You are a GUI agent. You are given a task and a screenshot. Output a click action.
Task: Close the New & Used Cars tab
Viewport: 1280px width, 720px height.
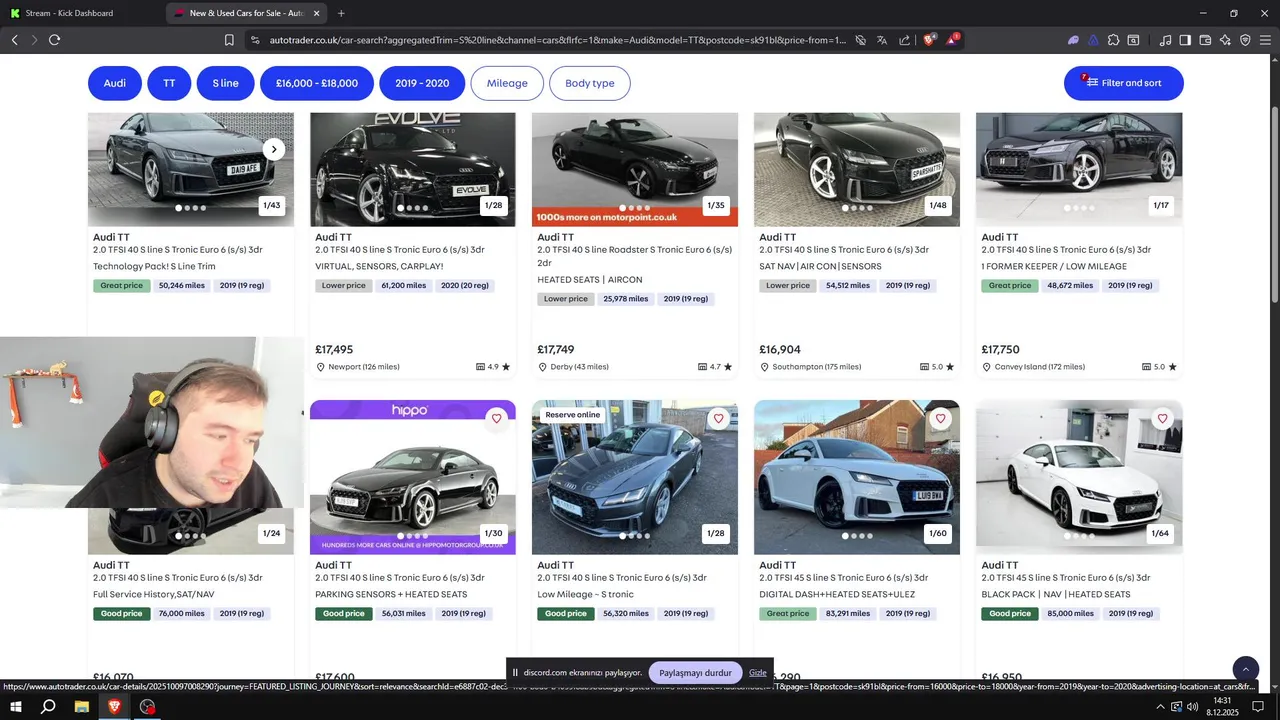317,13
